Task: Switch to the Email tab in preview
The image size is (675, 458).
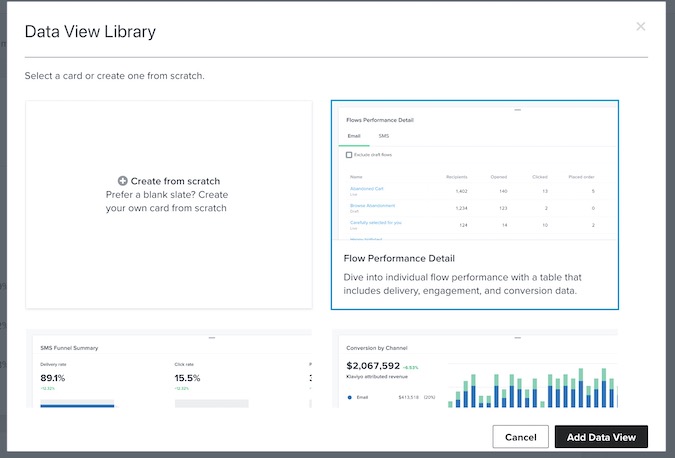Action: 354,135
